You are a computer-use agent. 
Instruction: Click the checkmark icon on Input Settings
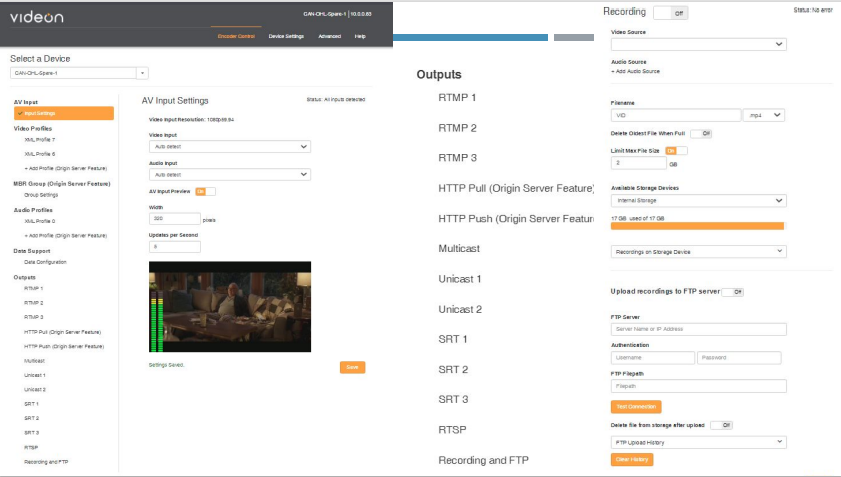[x=18, y=113]
